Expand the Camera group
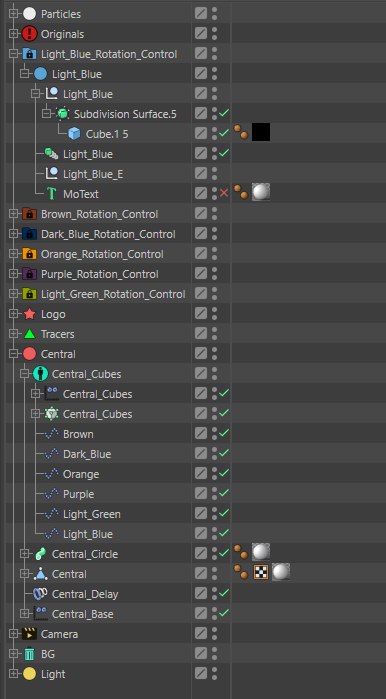 point(13,634)
